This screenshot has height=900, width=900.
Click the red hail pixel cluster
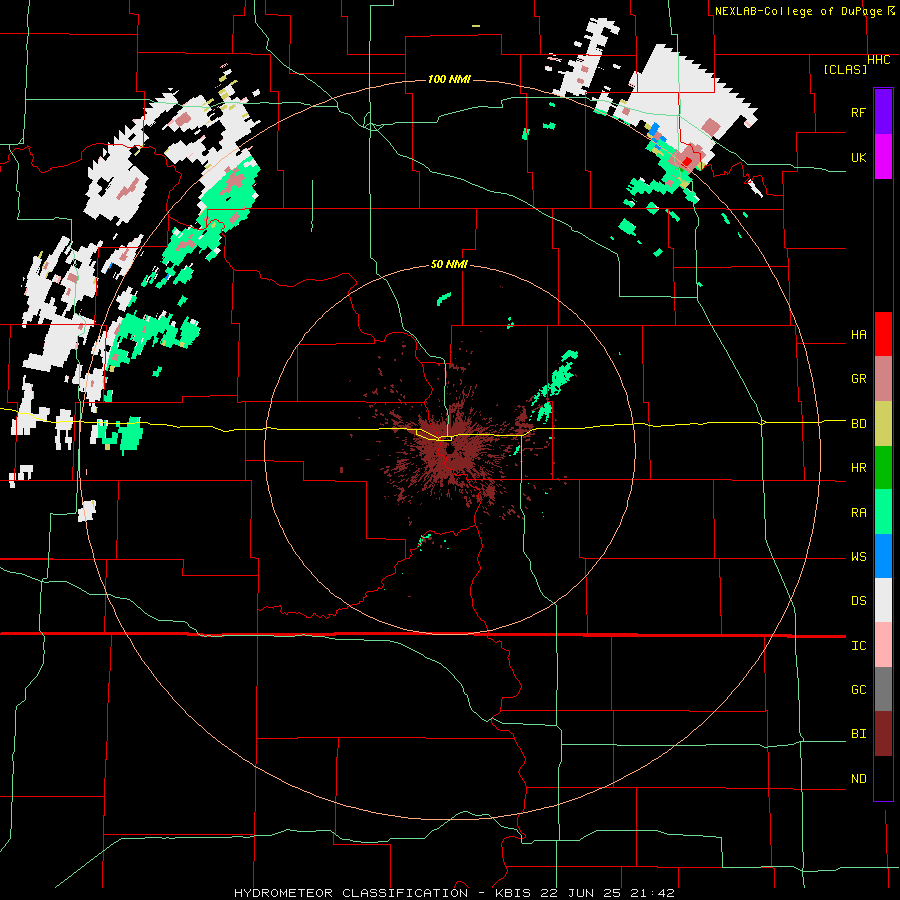(x=686, y=162)
